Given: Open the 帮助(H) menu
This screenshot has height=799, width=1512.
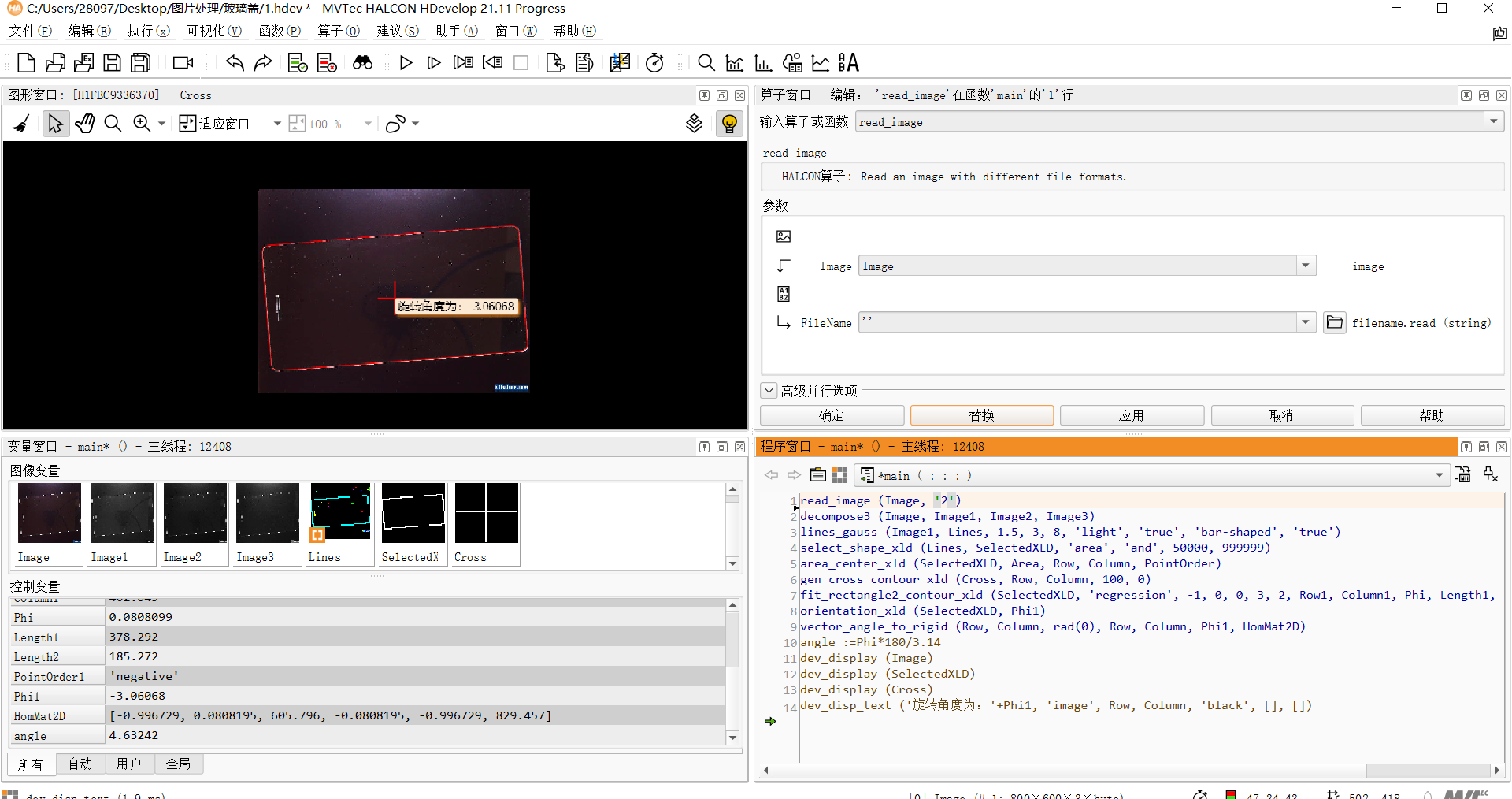Looking at the screenshot, I should (x=574, y=31).
